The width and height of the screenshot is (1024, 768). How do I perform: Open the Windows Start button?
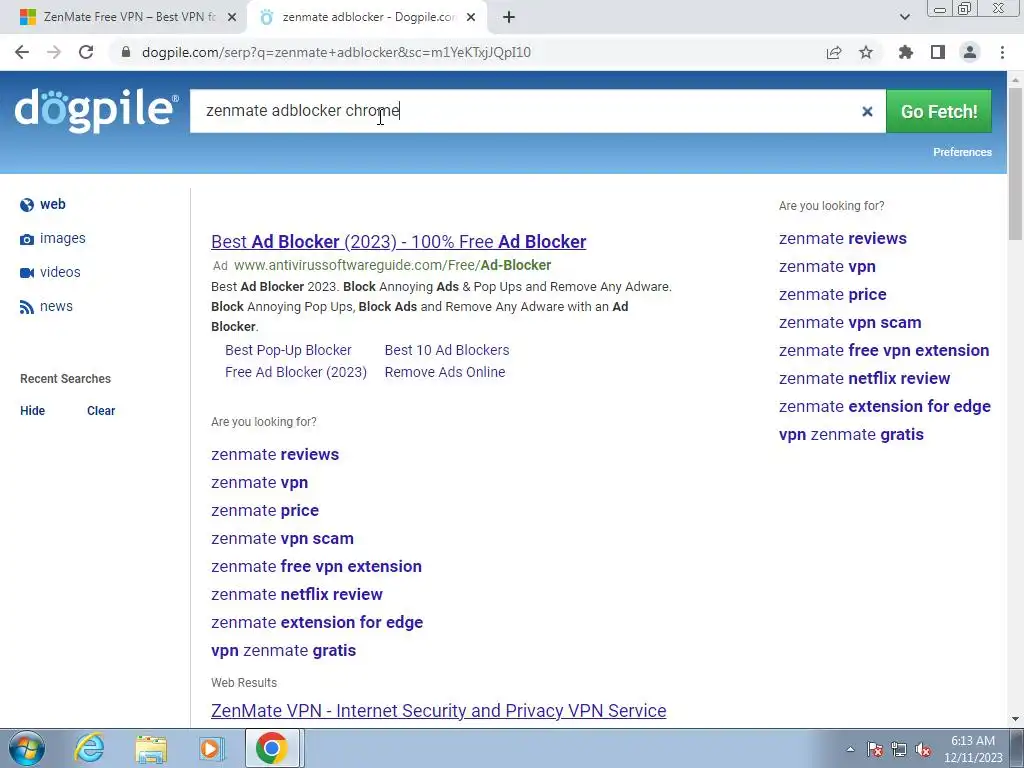[27, 748]
